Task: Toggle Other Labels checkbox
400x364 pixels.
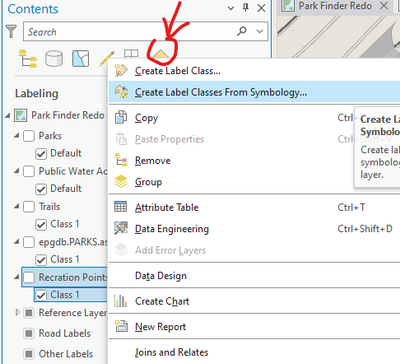Action: (29, 354)
